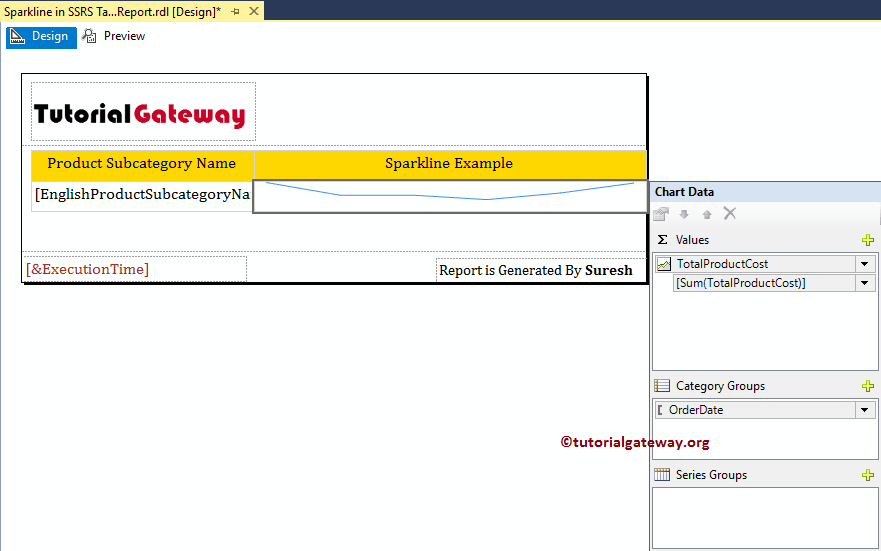
Task: Select the Tutorial Gateway logo image
Action: point(143,112)
